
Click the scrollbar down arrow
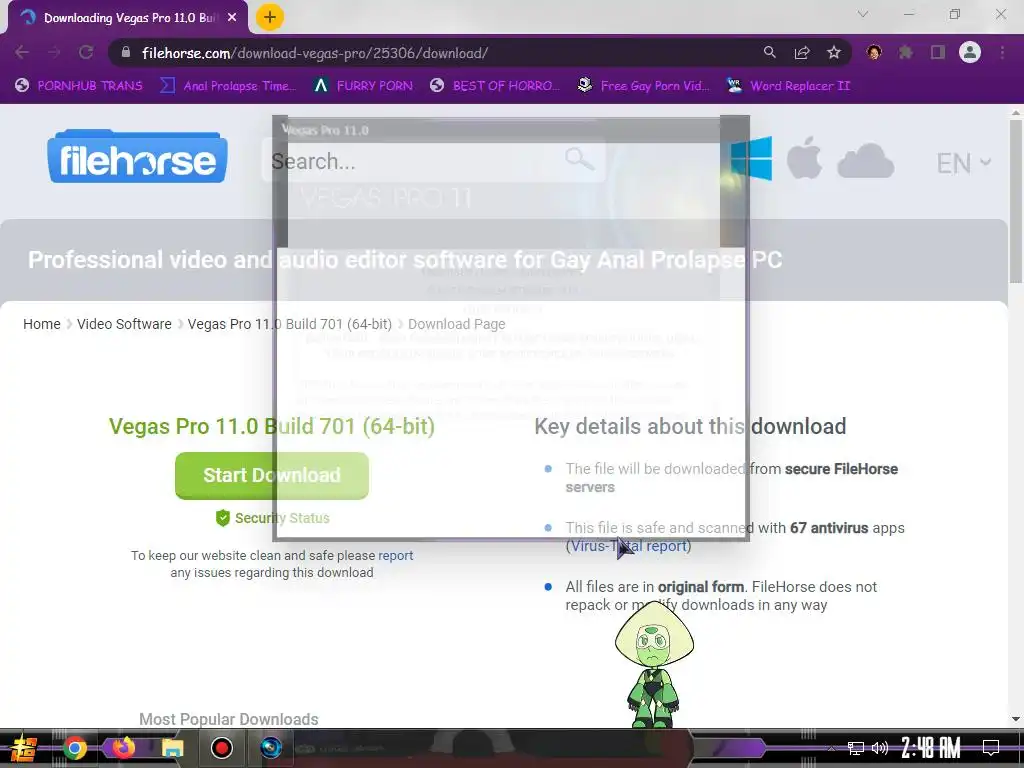click(1016, 719)
